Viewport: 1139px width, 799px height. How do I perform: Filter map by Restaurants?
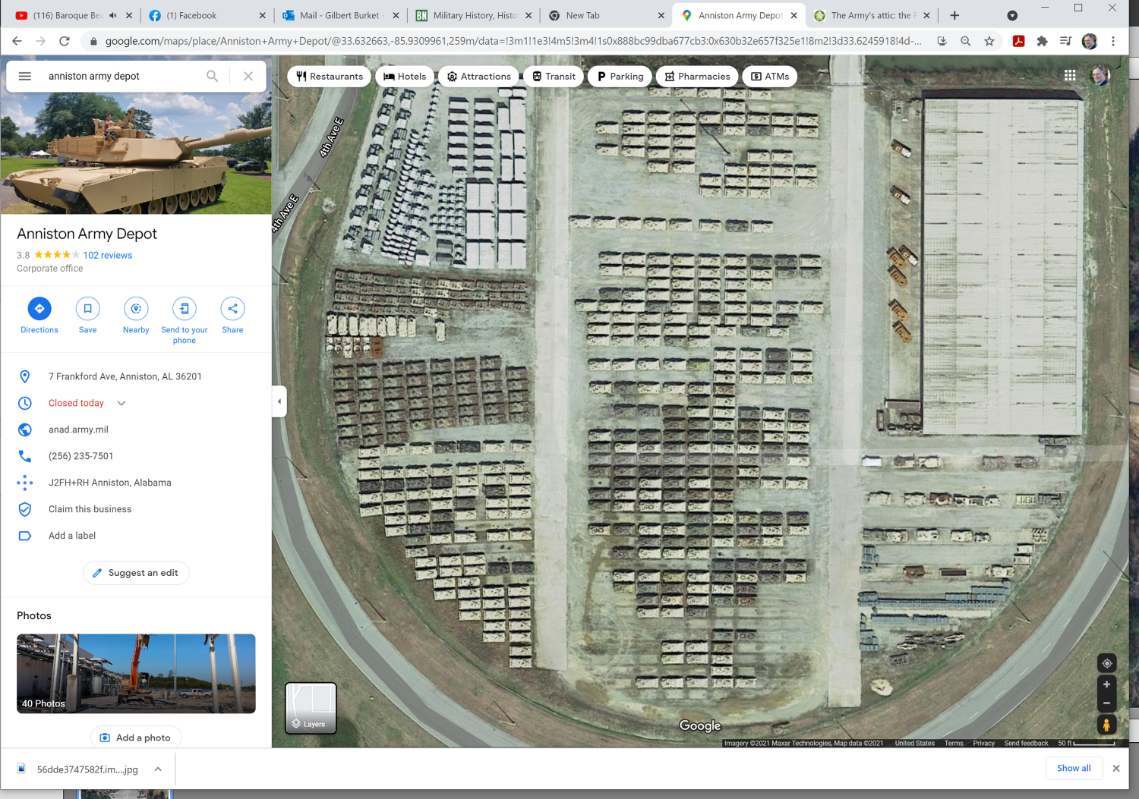pyautogui.click(x=329, y=76)
